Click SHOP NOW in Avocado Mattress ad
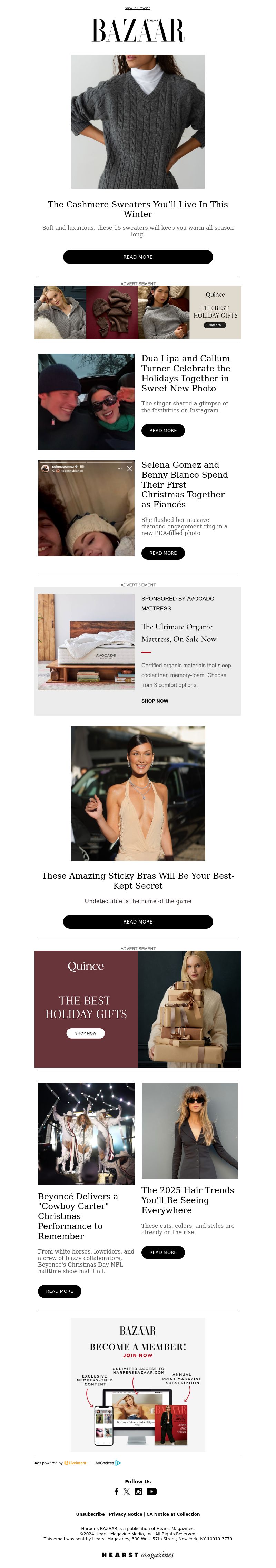 [x=155, y=701]
